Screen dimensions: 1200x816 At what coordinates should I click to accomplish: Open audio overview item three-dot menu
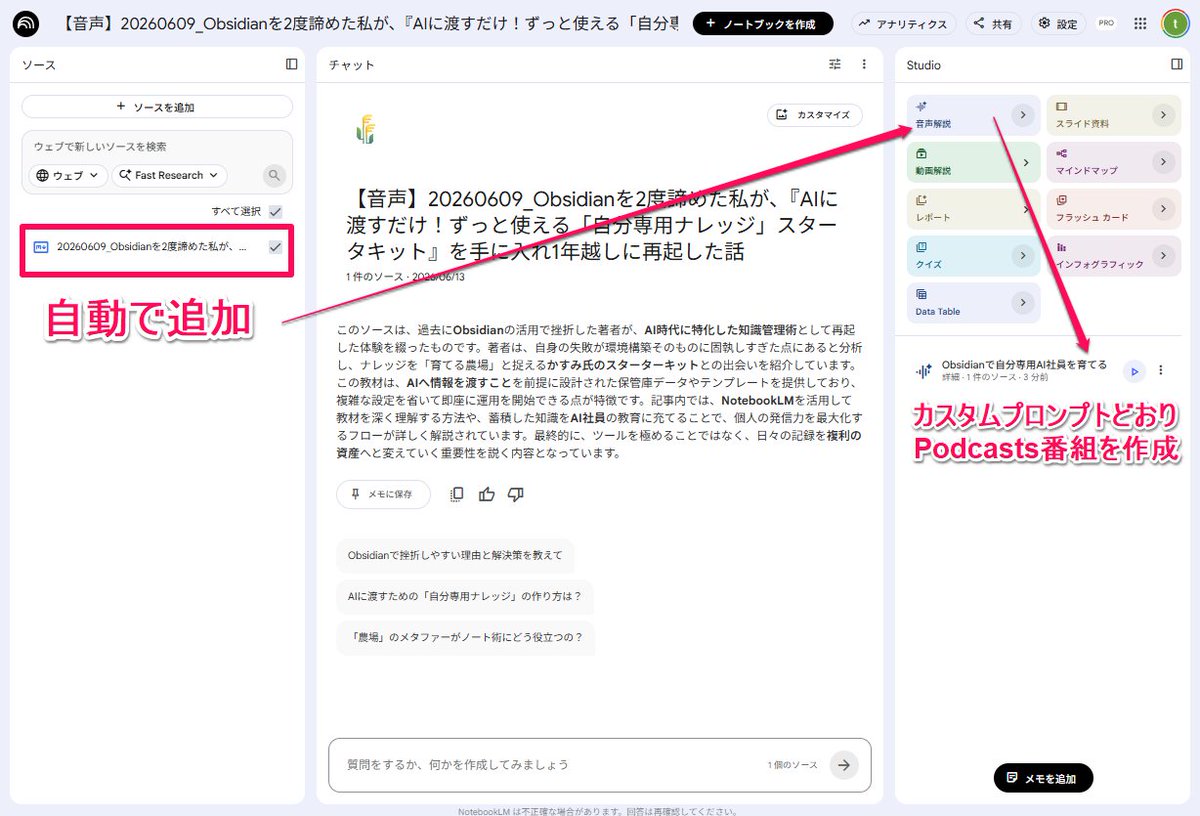1160,371
